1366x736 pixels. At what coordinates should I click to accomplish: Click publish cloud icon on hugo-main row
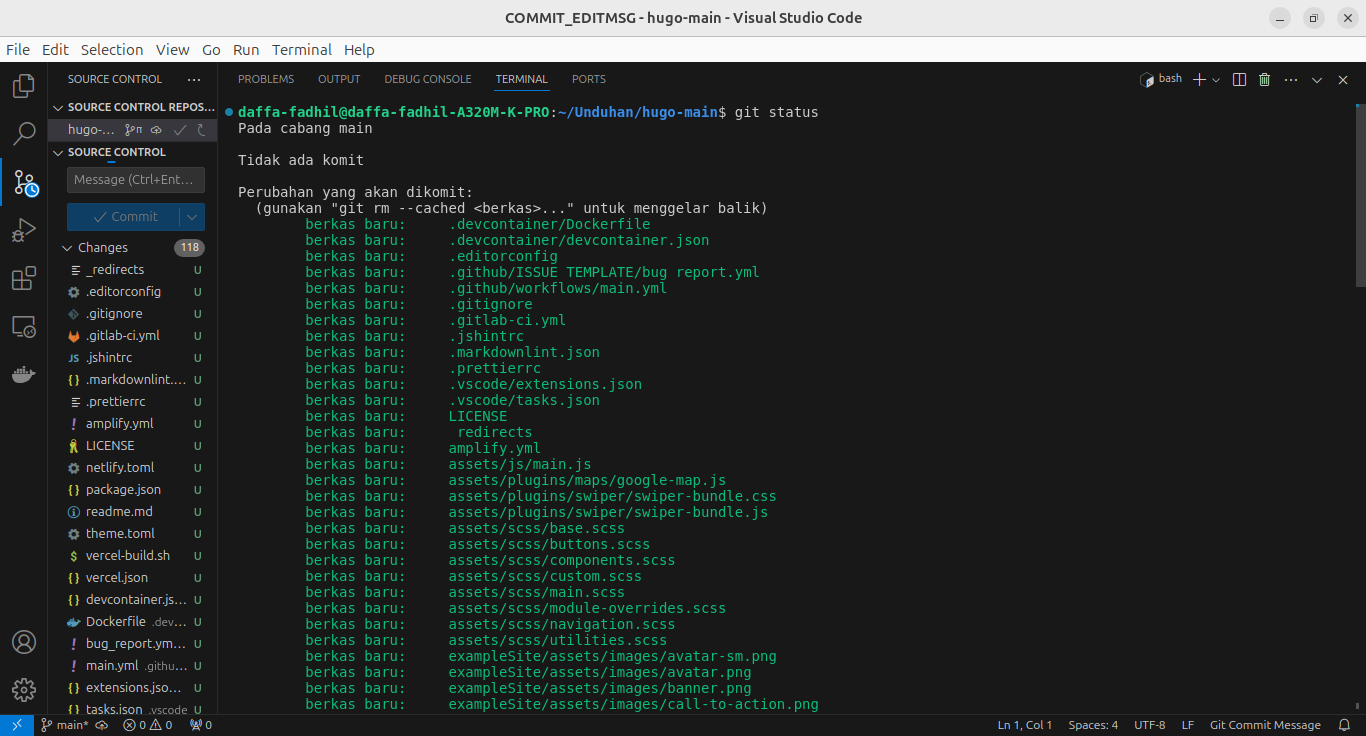(x=156, y=130)
